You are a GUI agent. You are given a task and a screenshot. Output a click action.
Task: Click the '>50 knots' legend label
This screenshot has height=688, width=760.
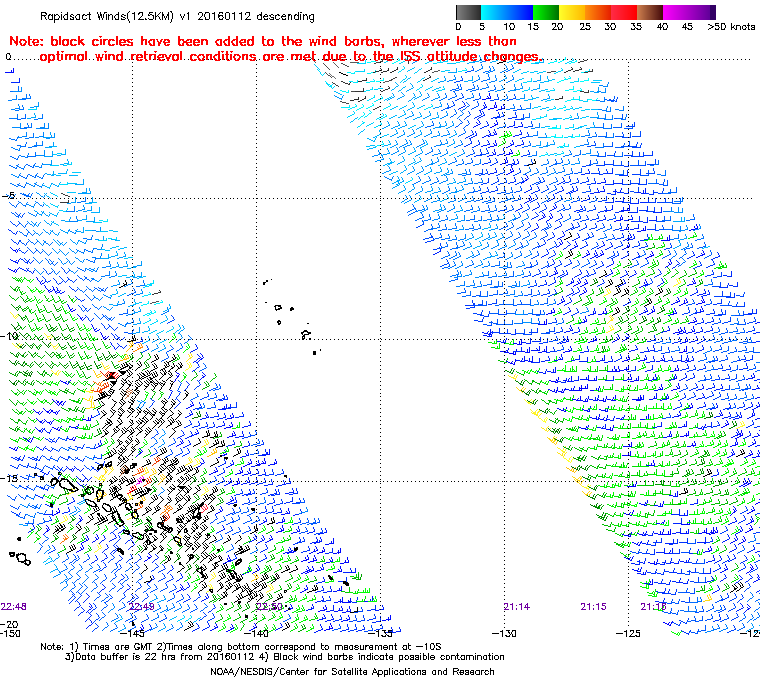(x=731, y=27)
